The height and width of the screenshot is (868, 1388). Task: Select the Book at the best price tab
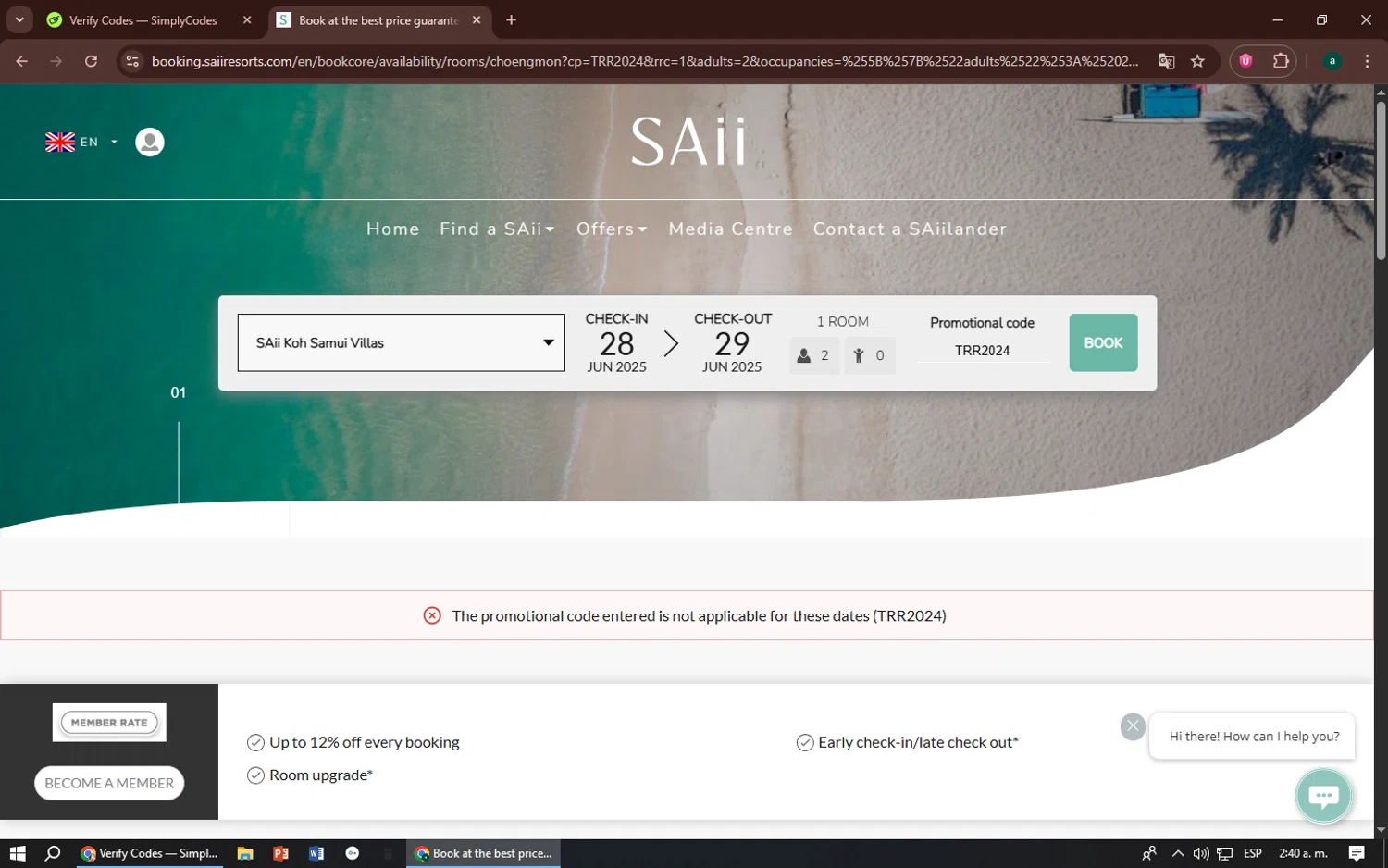pyautogui.click(x=378, y=20)
